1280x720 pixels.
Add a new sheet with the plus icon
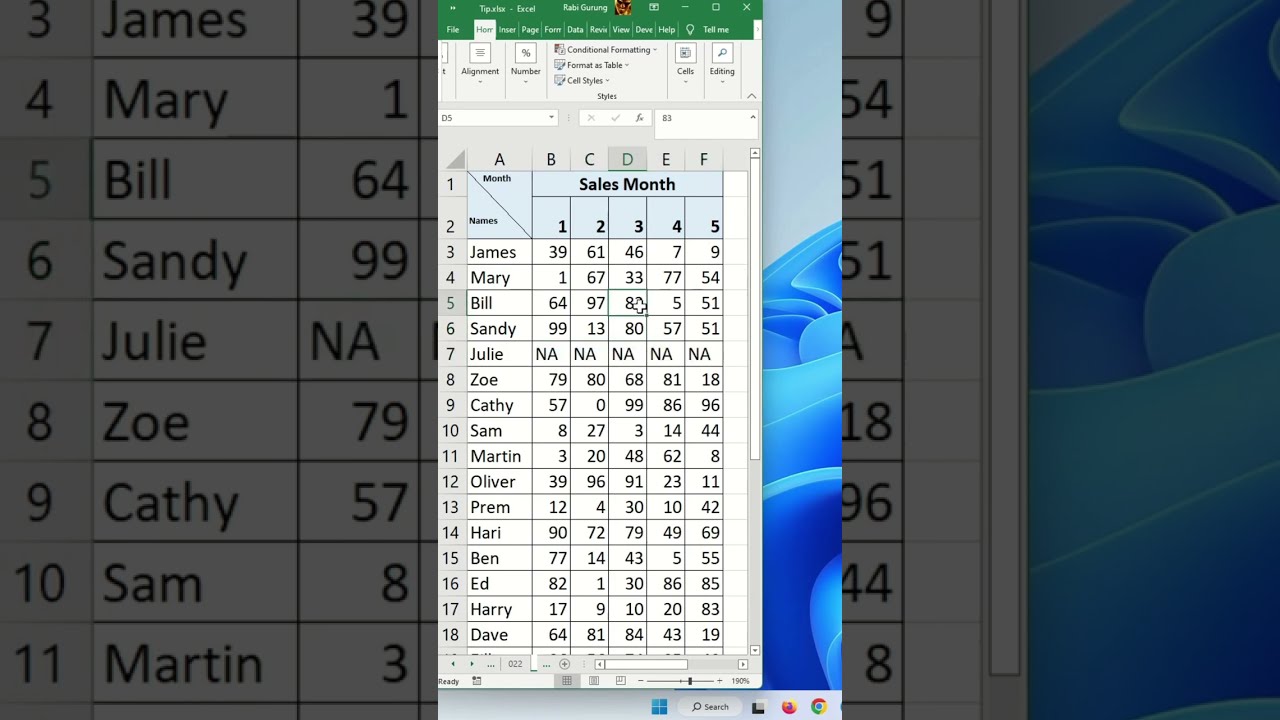564,664
